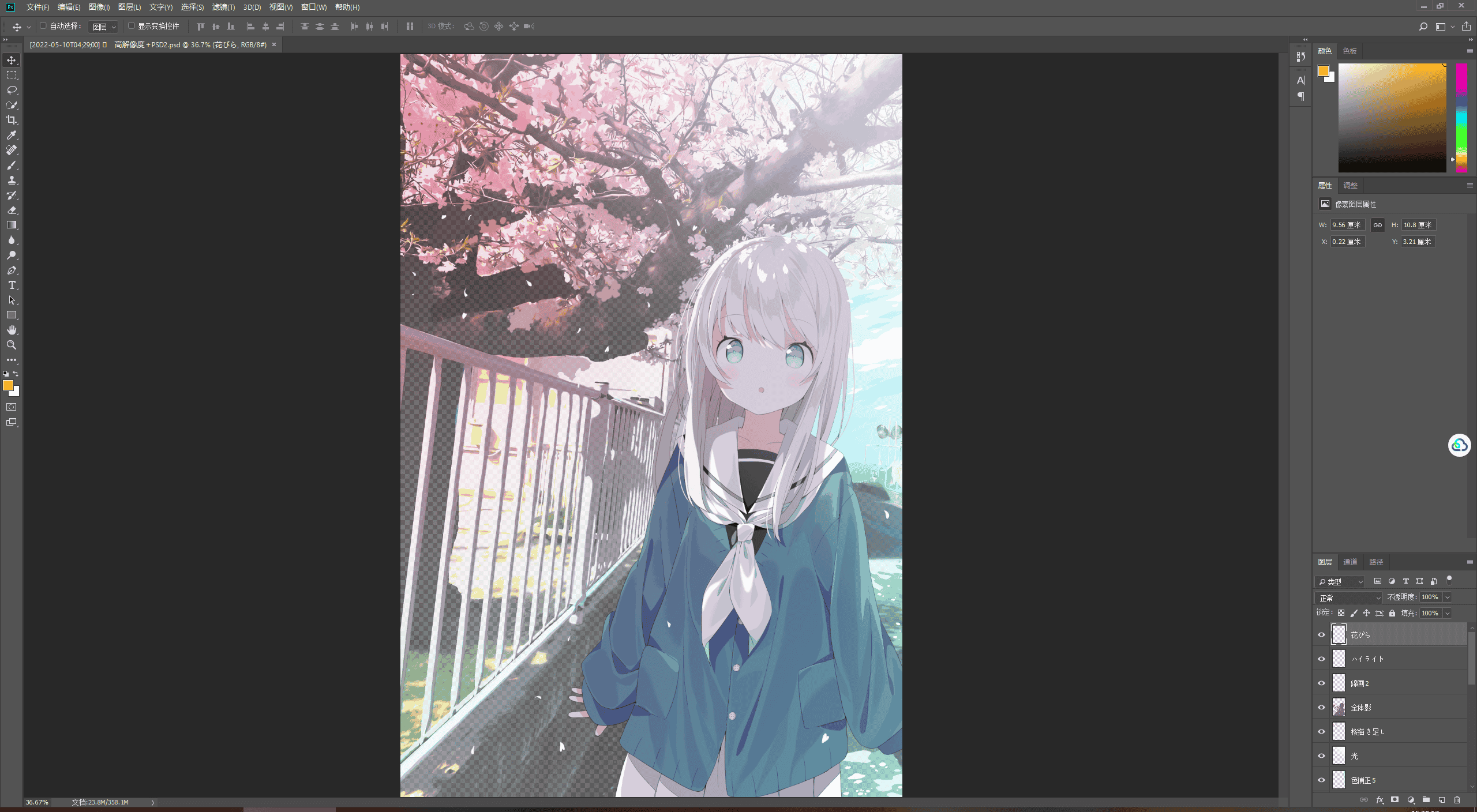Screen dimensions: 1477x812
Task: Hide the 花びら layer
Action: pos(1321,635)
